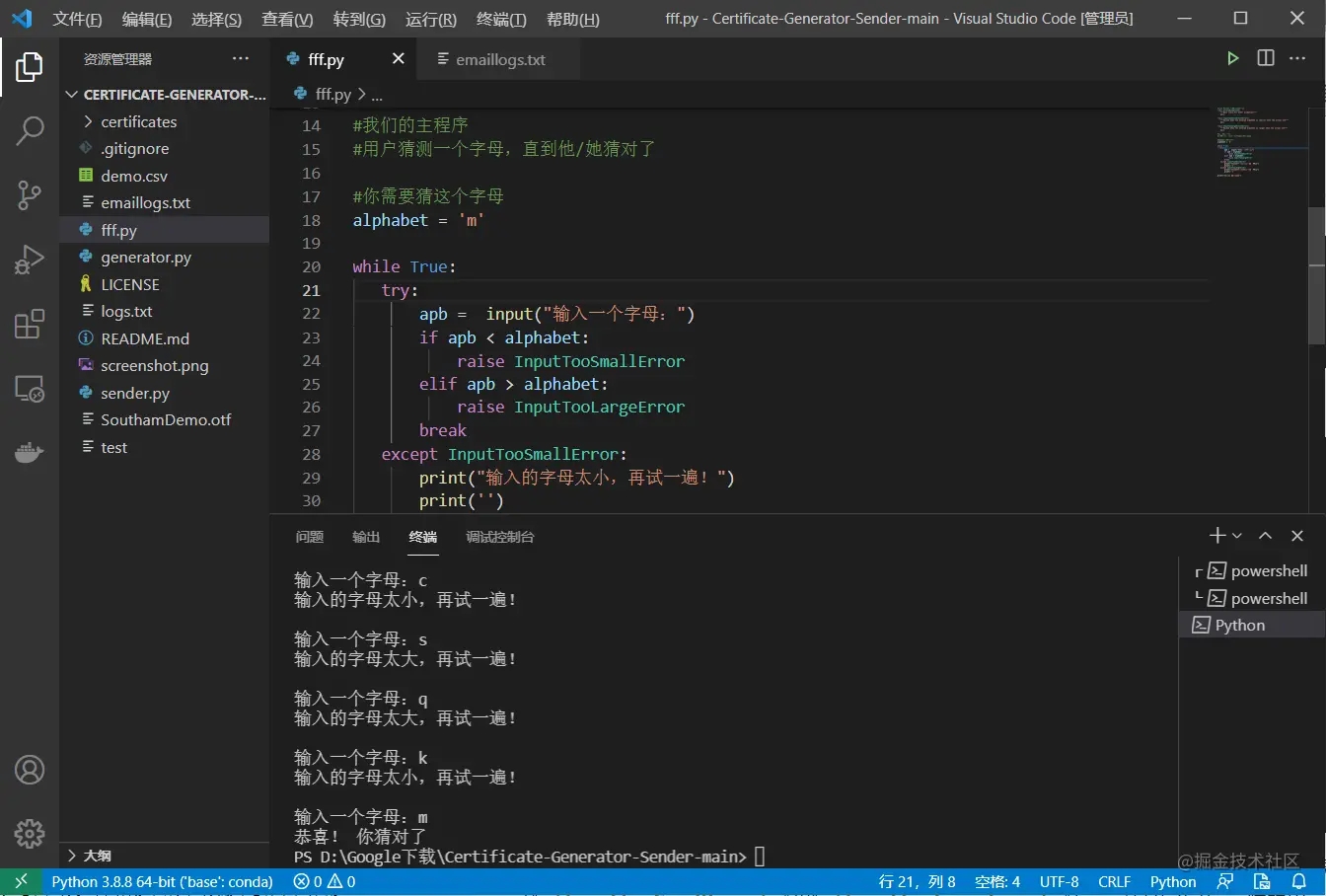This screenshot has height=896, width=1326.
Task: Open the Source Control view
Action: tap(30, 194)
